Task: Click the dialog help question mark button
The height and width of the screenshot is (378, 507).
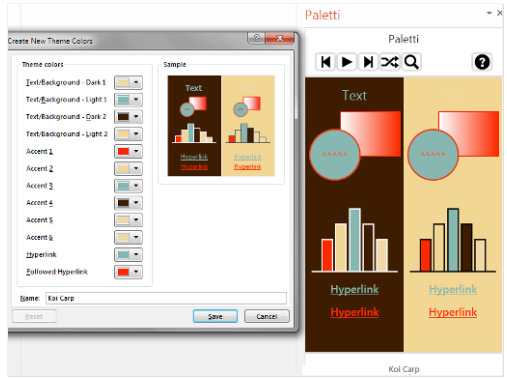Action: click(256, 38)
